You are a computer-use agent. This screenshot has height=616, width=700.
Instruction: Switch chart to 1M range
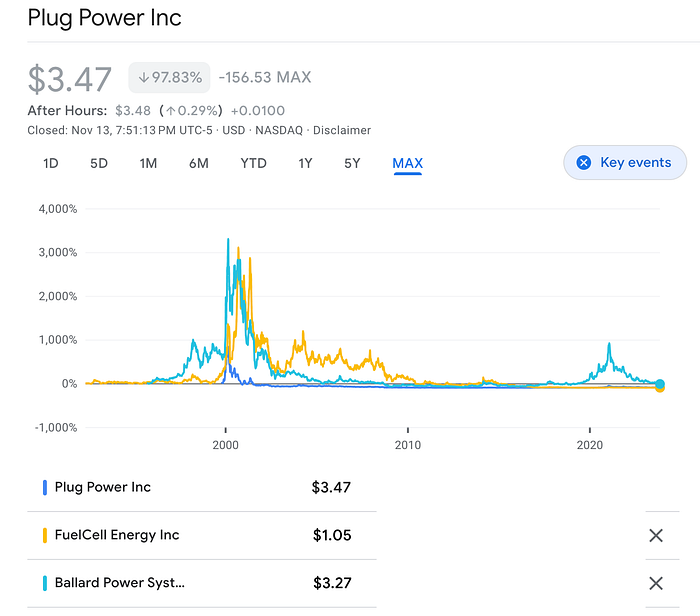[x=148, y=163]
